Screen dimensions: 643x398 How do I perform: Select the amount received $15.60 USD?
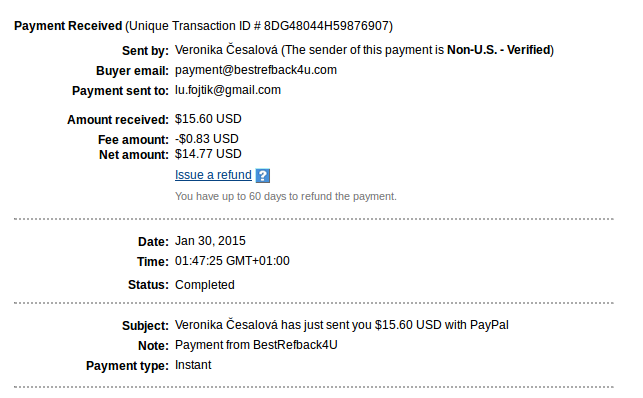(x=208, y=119)
